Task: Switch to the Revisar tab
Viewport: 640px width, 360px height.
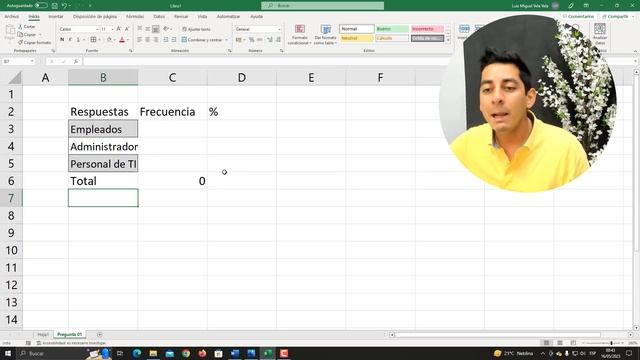Action: [181, 16]
